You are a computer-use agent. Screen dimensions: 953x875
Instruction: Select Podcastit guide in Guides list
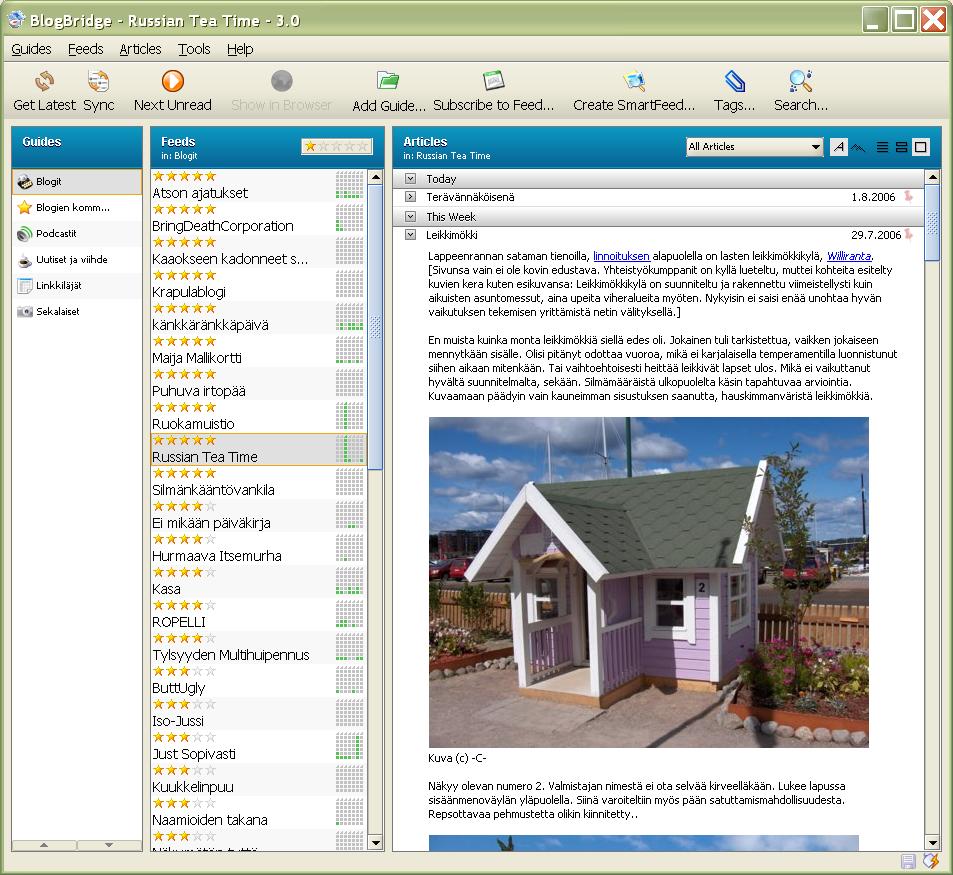click(x=56, y=234)
